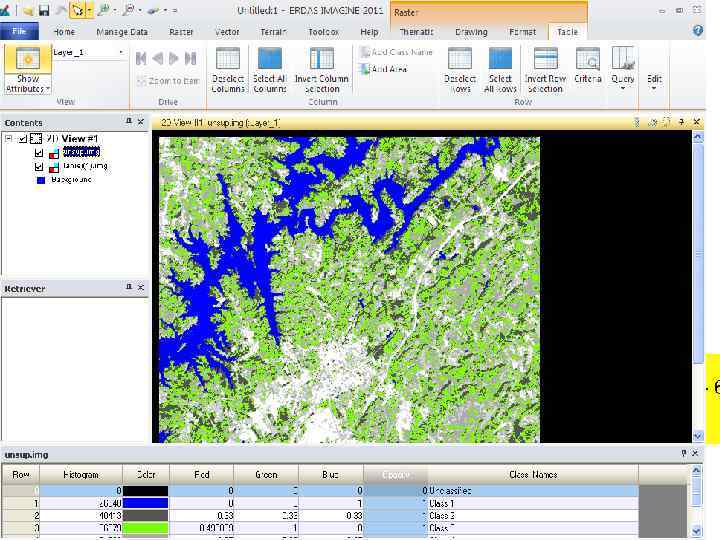Open the Criteria tool
This screenshot has width=720, height=540.
coord(588,59)
